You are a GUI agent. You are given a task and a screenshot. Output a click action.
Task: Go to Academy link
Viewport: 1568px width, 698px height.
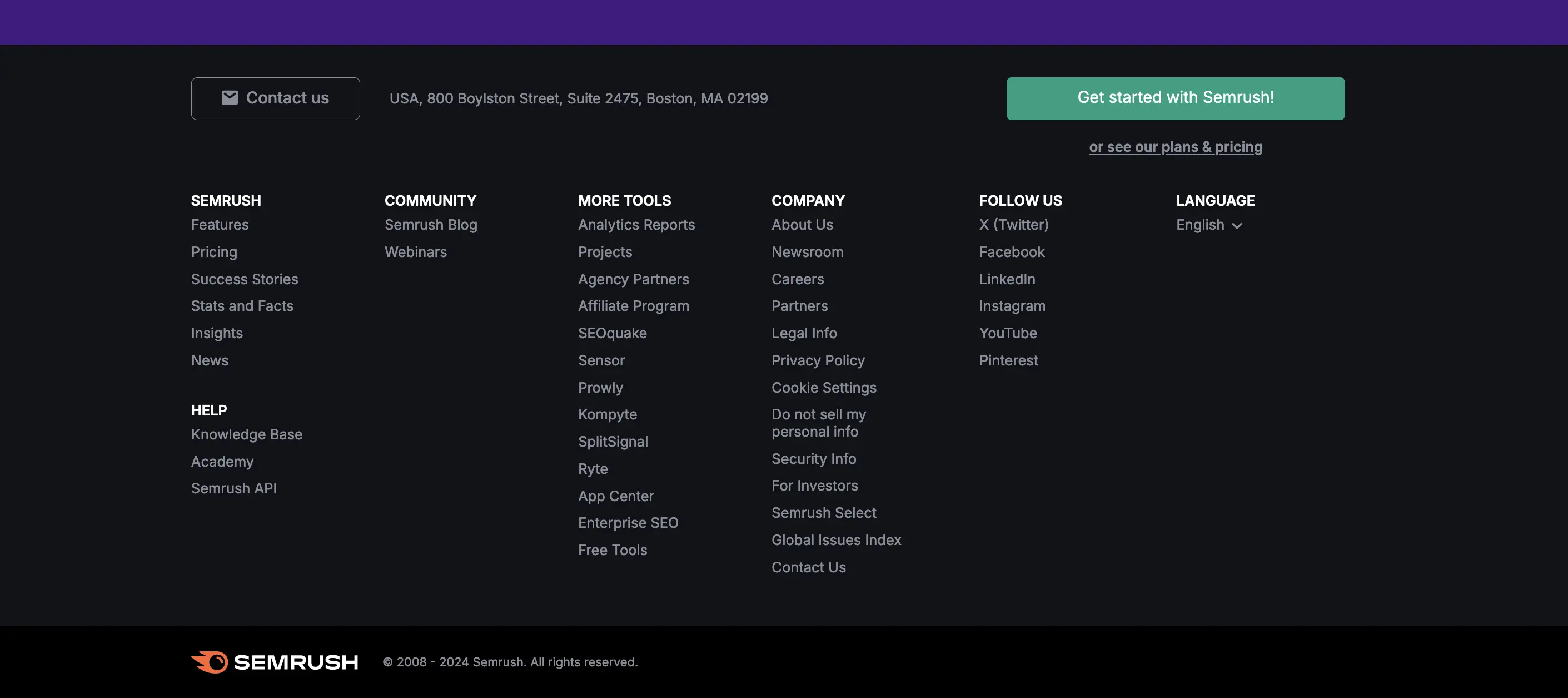(222, 462)
